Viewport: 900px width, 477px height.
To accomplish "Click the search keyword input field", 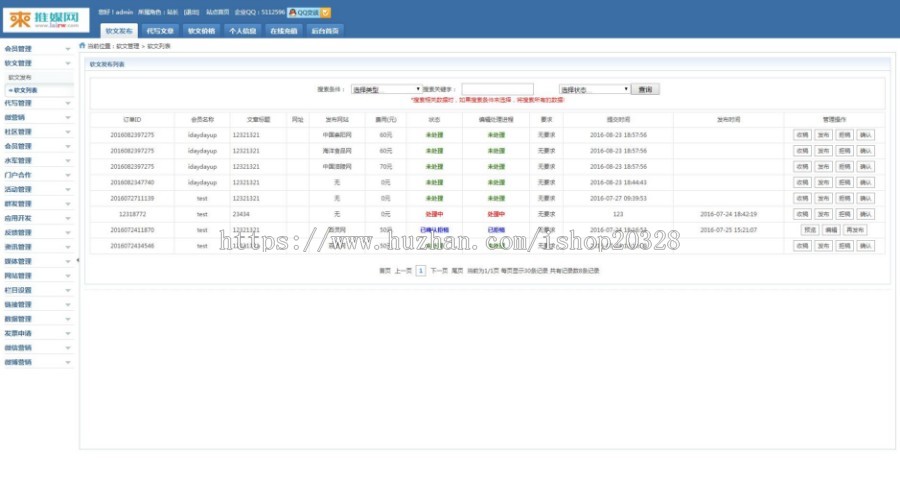I will tap(497, 89).
